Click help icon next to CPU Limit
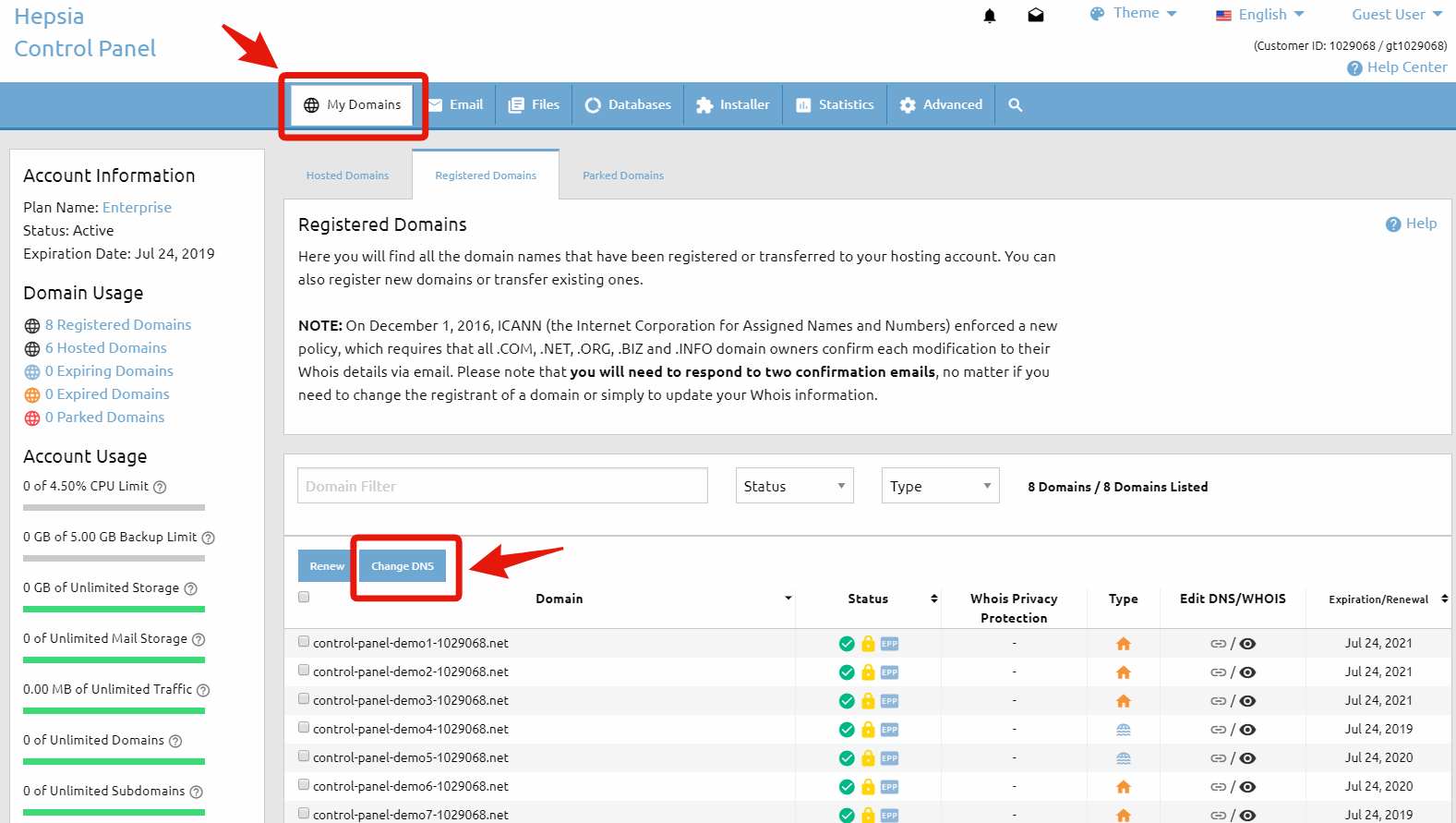The width and height of the screenshot is (1456, 823). tap(160, 487)
